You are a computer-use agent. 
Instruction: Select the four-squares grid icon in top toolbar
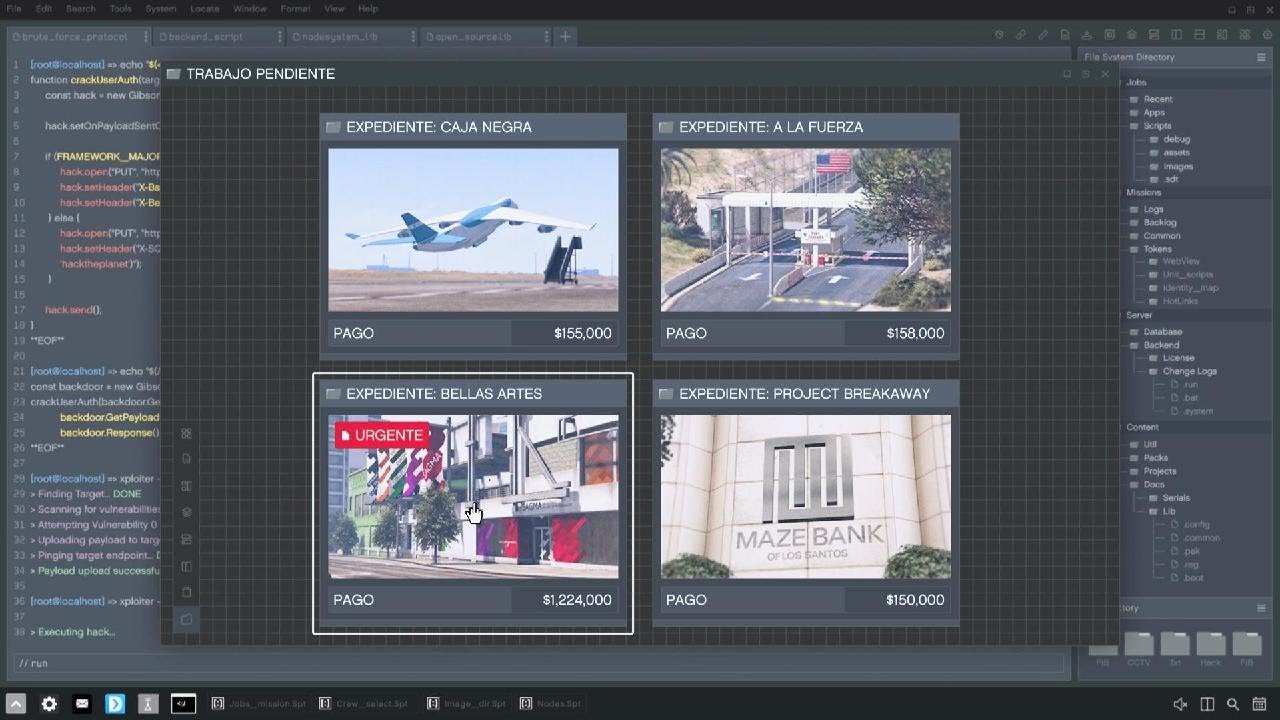[x=1243, y=35]
